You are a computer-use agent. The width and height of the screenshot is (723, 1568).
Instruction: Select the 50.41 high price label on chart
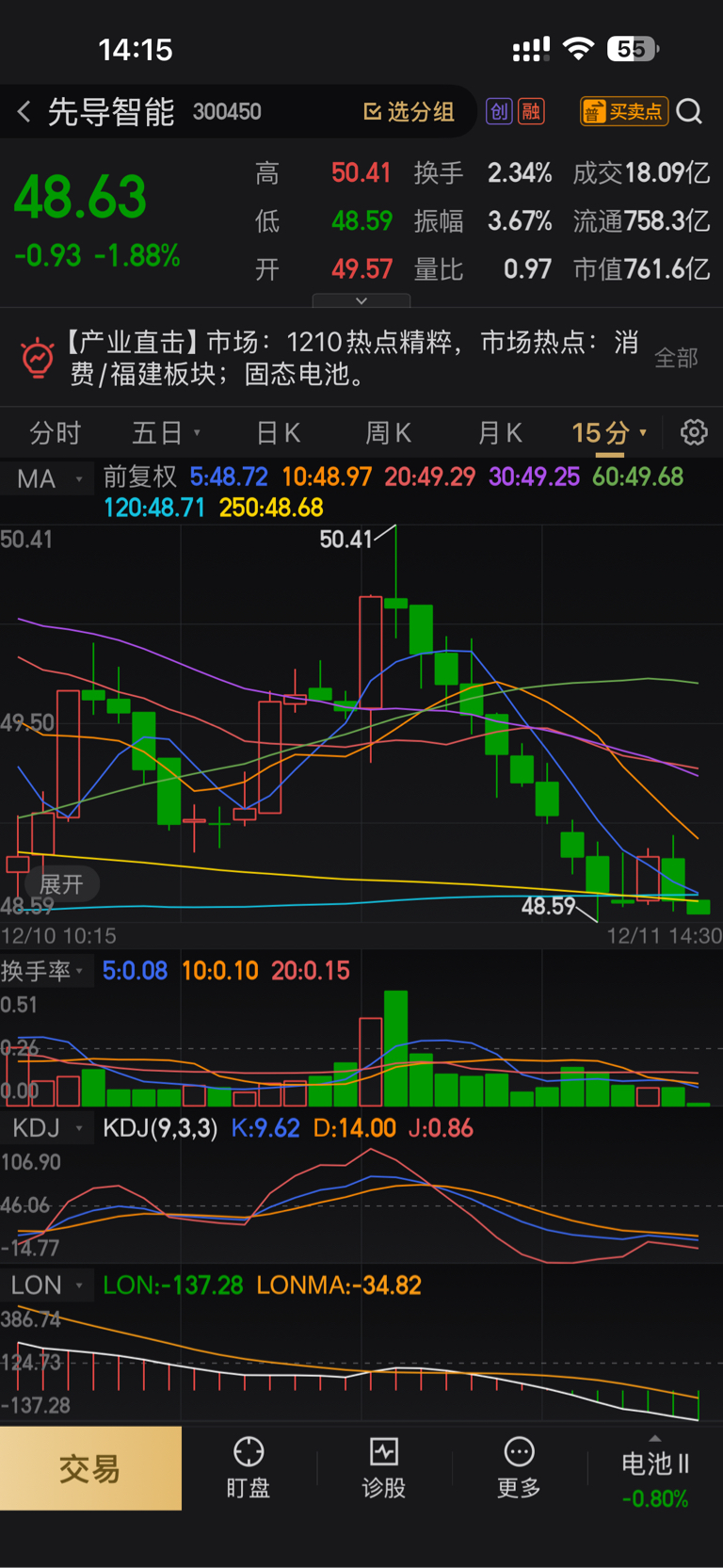(345, 540)
